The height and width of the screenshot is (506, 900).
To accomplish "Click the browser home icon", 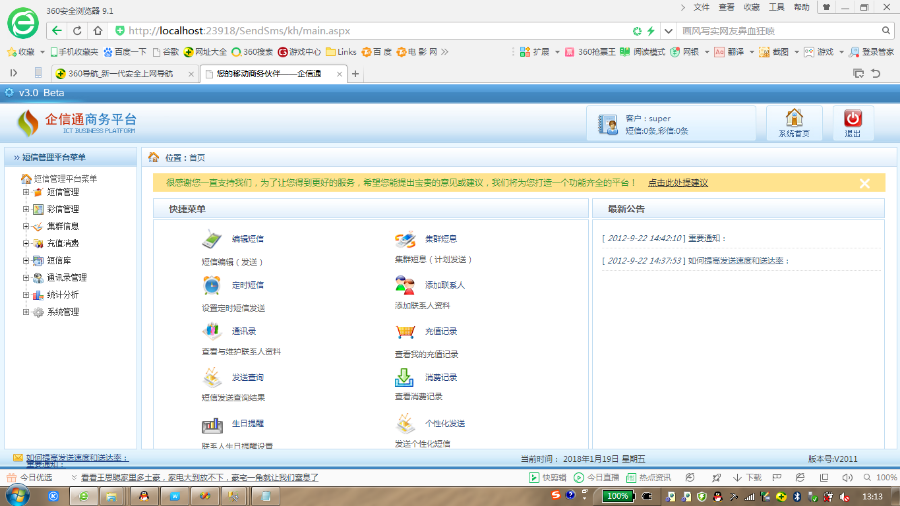I will pyautogui.click(x=98, y=30).
